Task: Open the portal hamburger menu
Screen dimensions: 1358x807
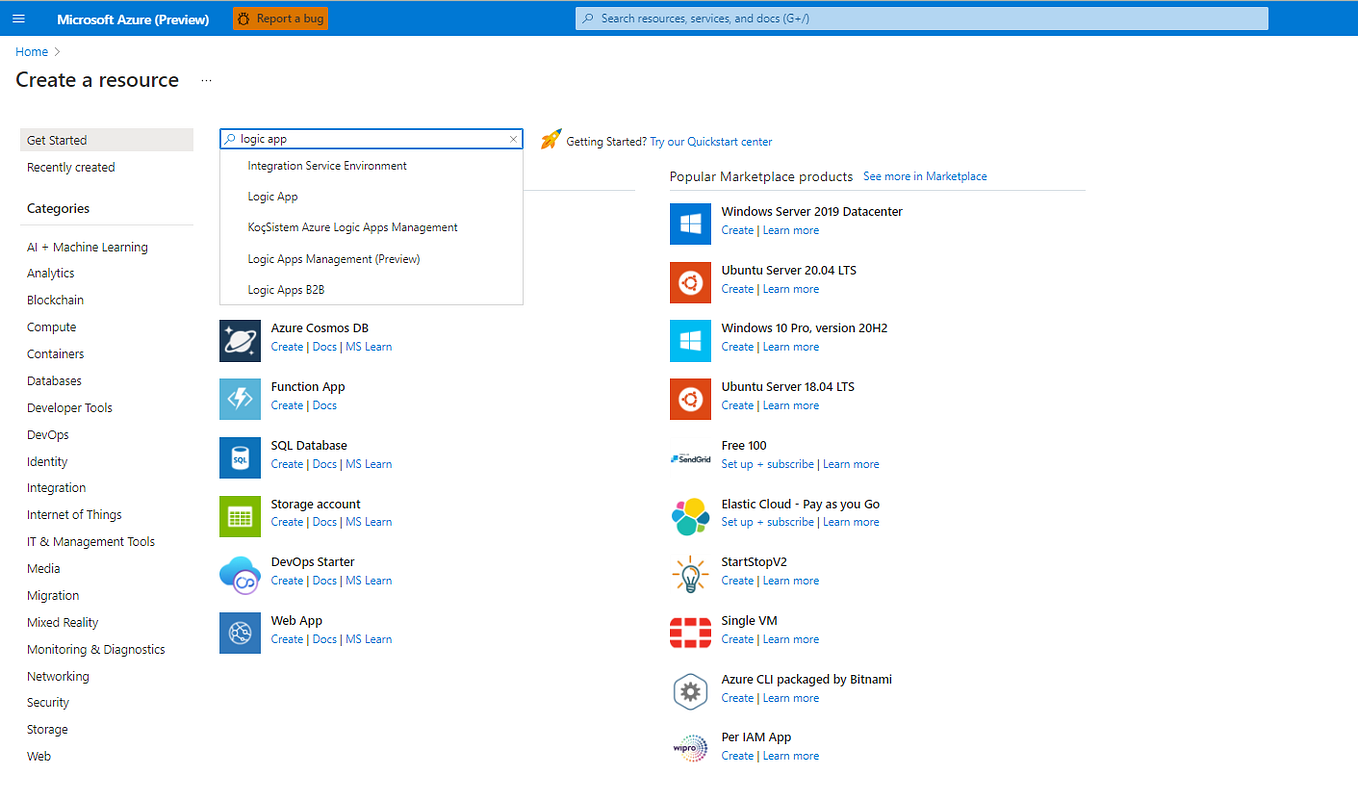Action: coord(18,18)
